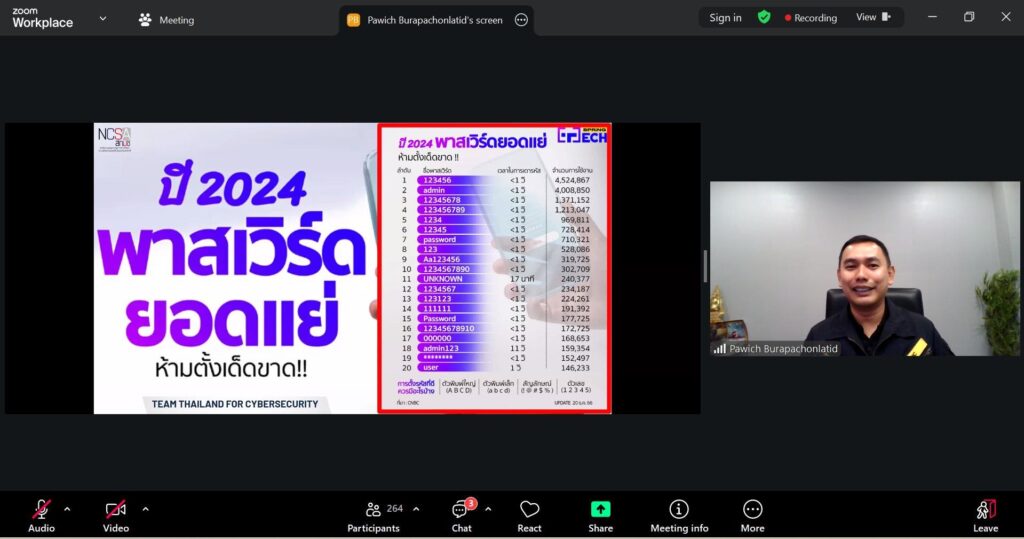Expand audio options chevron beside Audio
This screenshot has width=1024, height=539.
coord(67,509)
